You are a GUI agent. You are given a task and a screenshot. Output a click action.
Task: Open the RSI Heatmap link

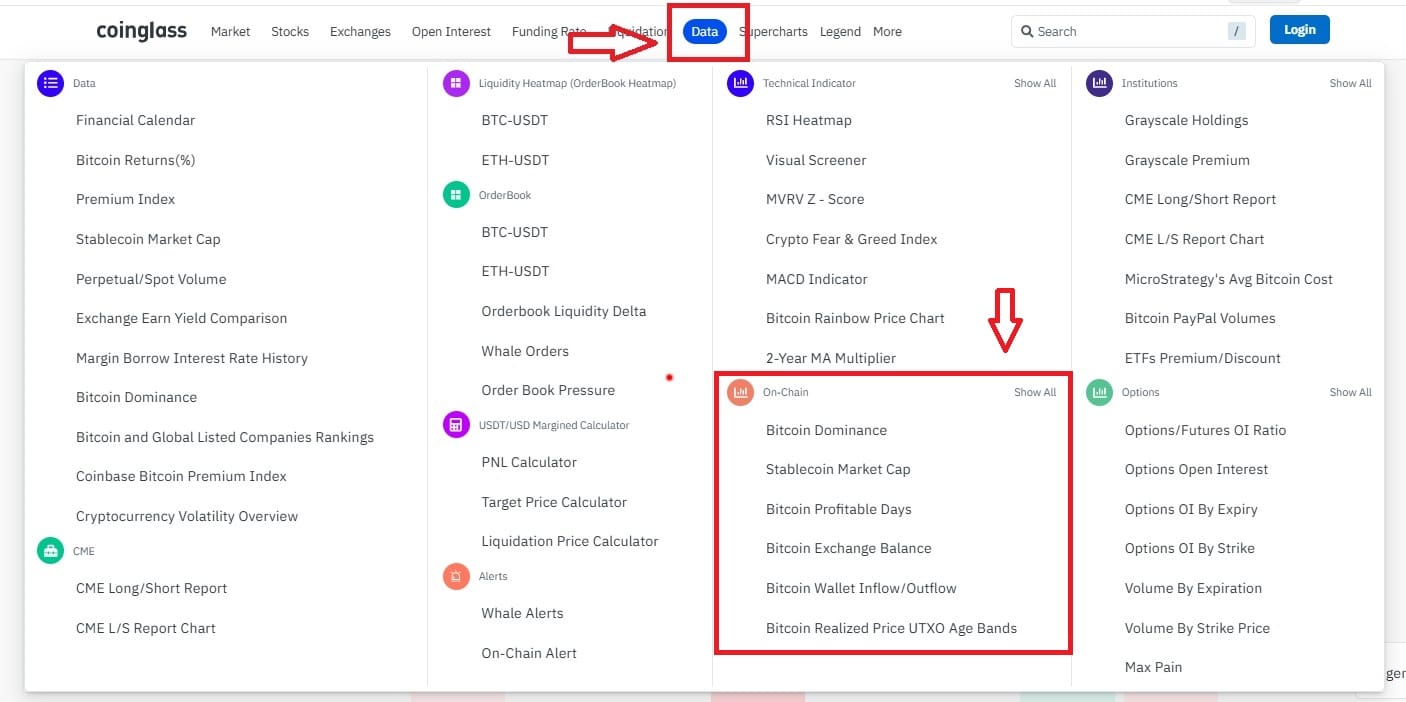[x=809, y=120]
